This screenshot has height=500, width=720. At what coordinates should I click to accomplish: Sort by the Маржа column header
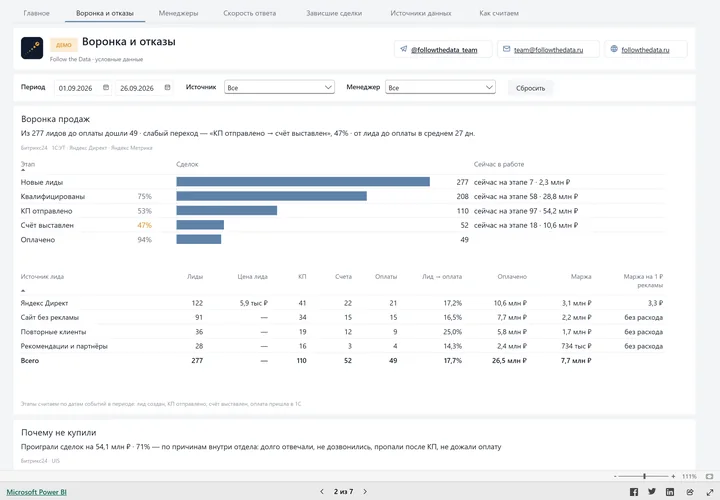point(581,276)
